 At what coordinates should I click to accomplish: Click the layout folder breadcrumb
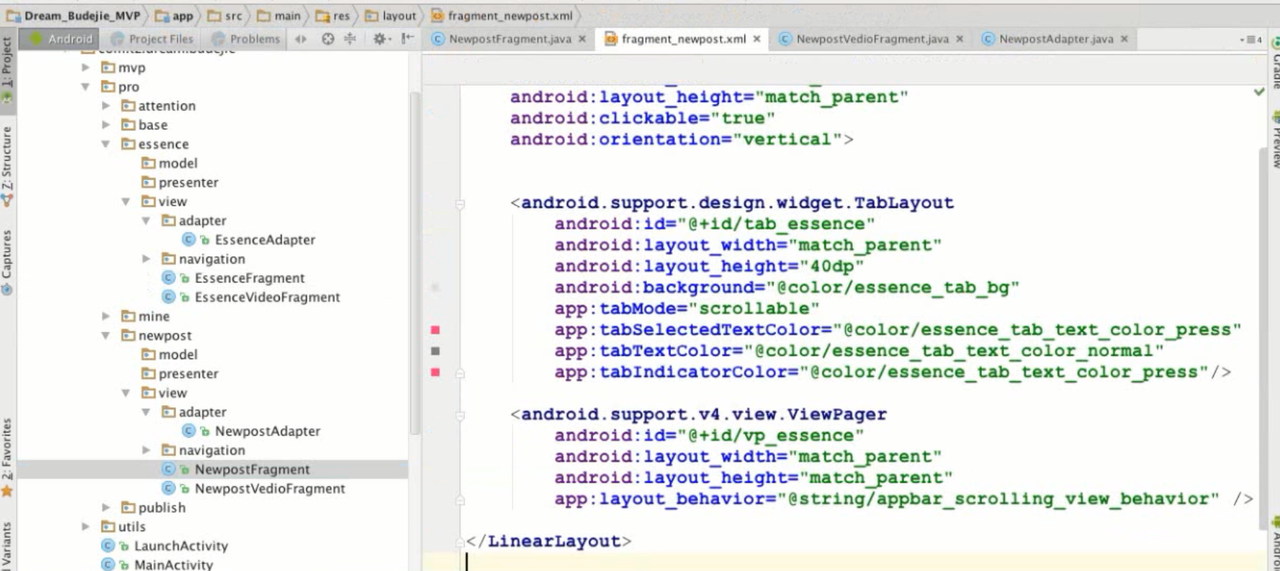tap(391, 16)
